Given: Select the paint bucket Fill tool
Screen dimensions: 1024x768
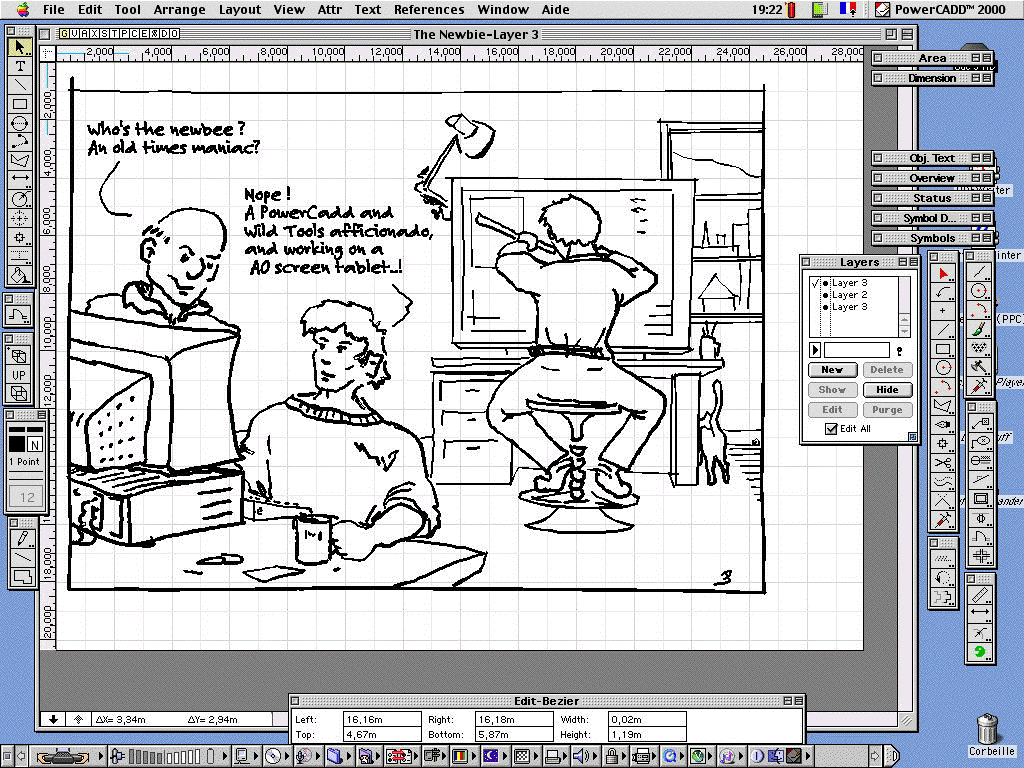Looking at the screenshot, I should click(20, 275).
